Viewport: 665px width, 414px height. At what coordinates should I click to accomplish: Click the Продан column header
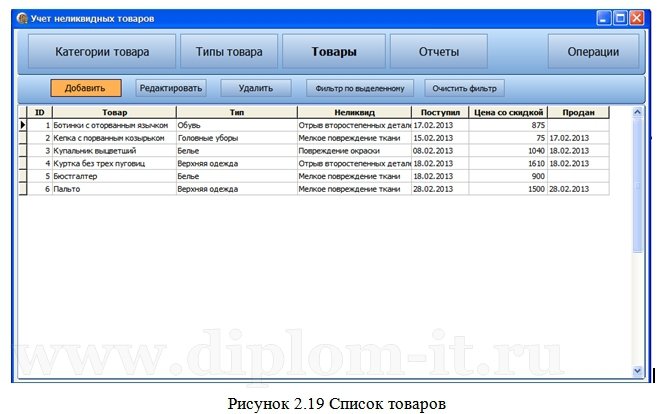coord(578,112)
